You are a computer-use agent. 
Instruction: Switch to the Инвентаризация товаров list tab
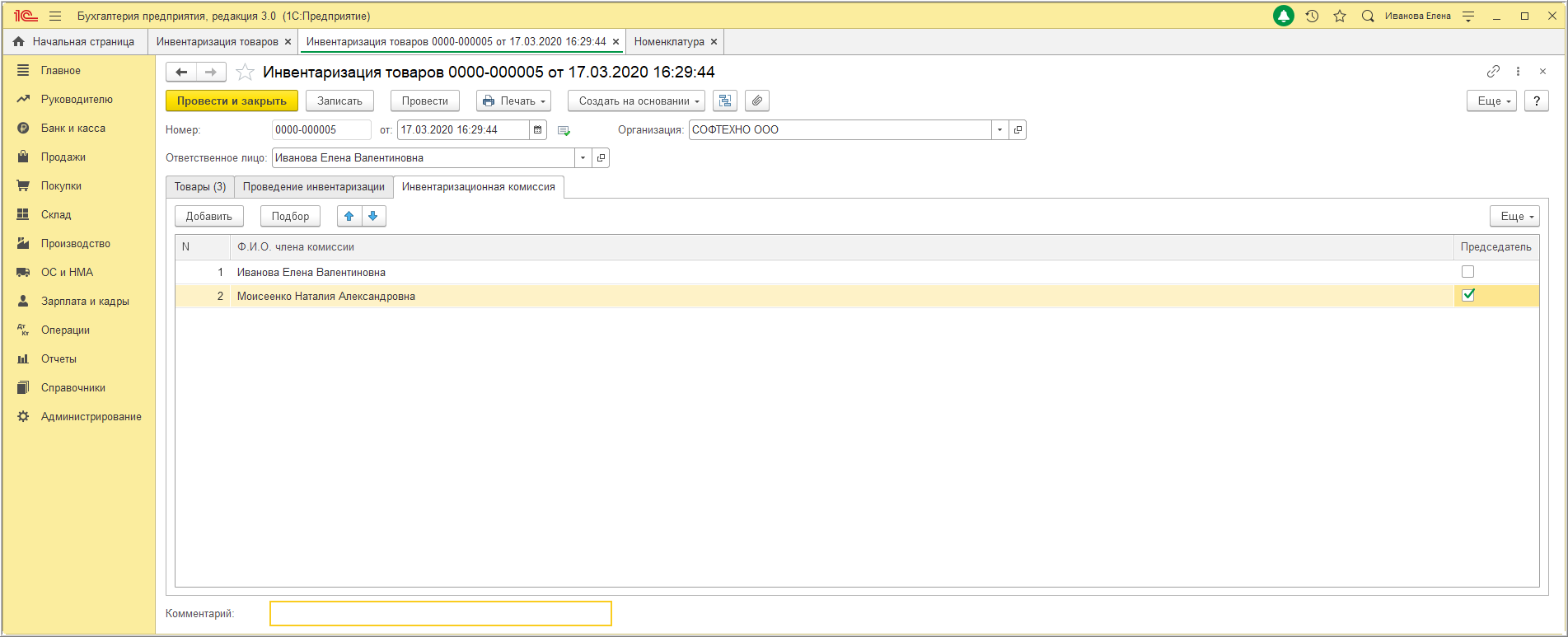coord(218,41)
